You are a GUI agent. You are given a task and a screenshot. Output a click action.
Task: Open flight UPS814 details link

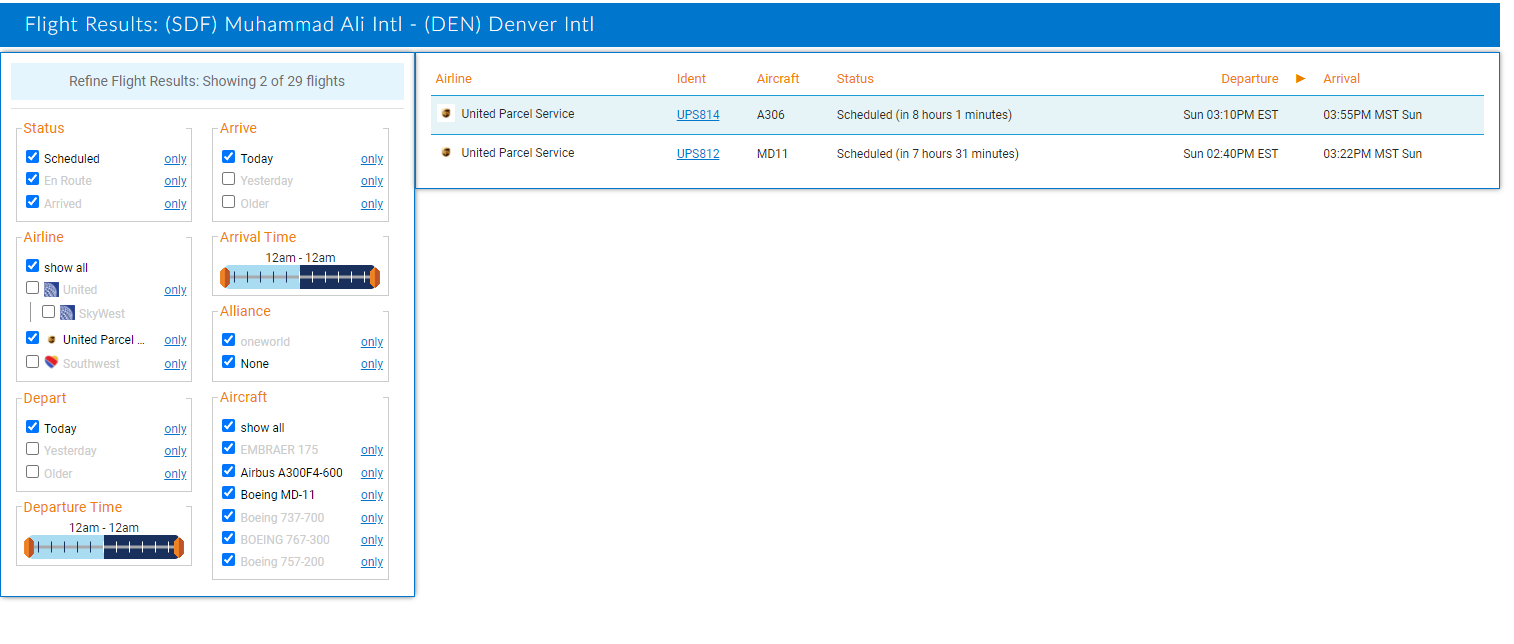coord(698,115)
